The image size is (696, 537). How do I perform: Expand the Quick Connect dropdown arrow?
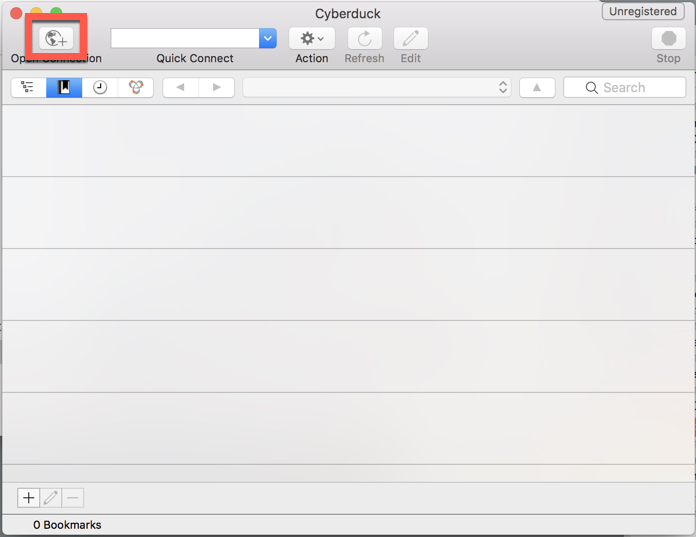click(x=268, y=38)
